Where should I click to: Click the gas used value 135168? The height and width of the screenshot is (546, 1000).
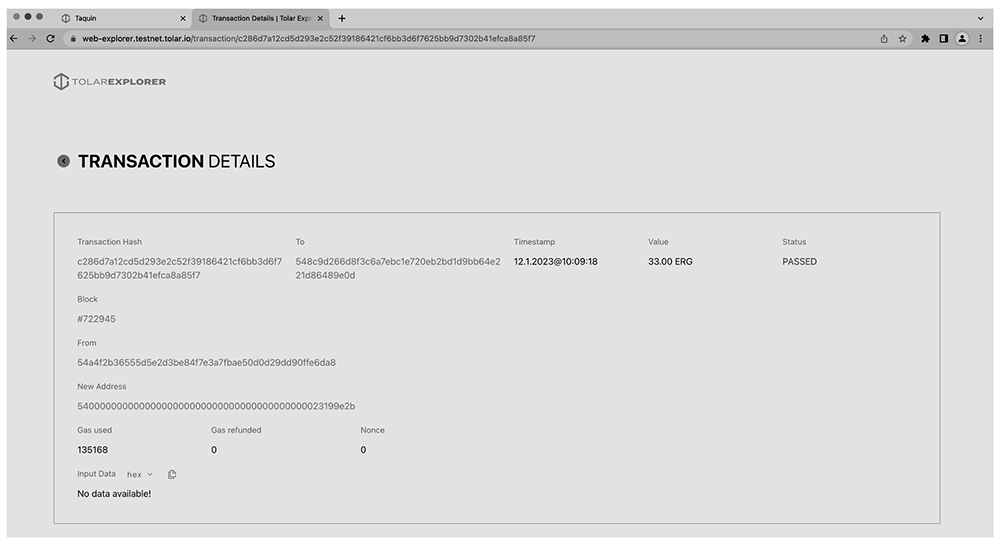[92, 450]
